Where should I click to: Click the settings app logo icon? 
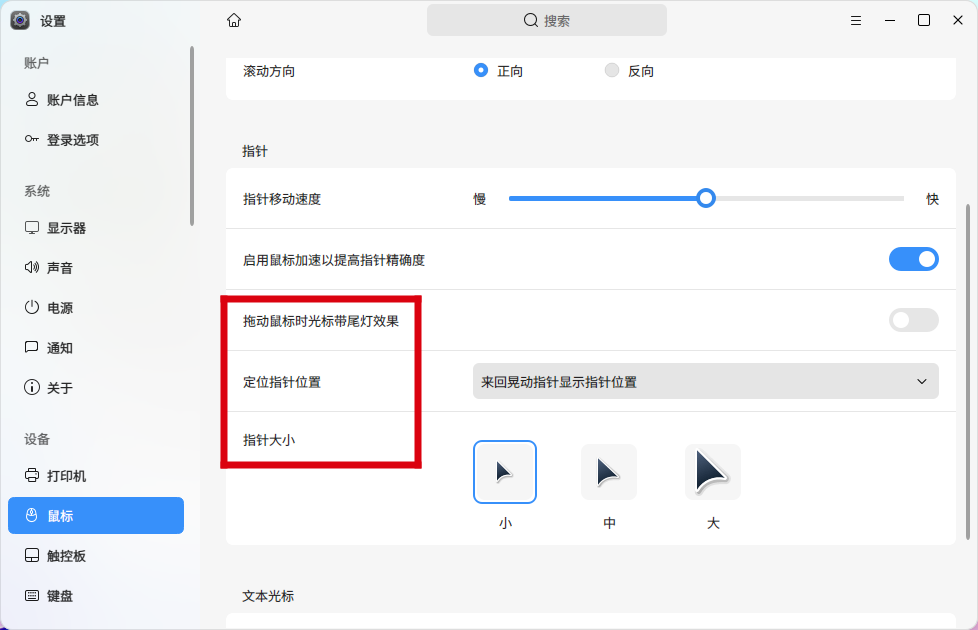[x=20, y=21]
